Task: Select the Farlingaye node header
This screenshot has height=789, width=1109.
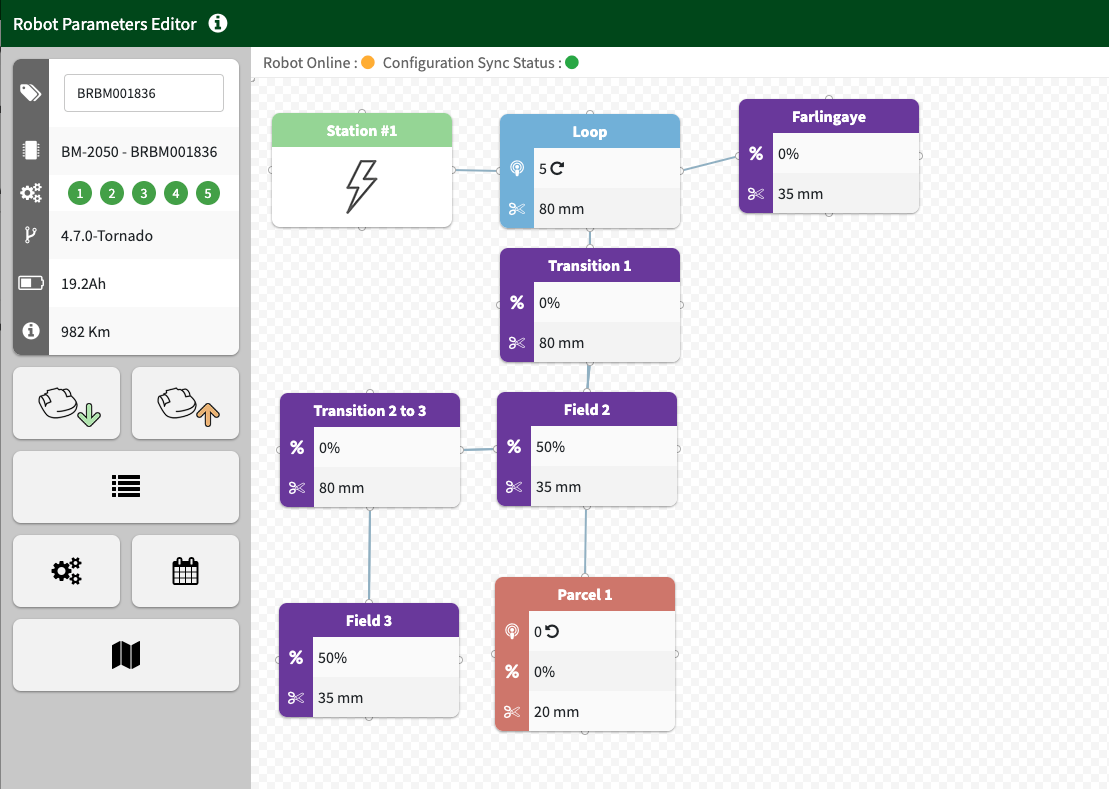Action: [x=828, y=117]
